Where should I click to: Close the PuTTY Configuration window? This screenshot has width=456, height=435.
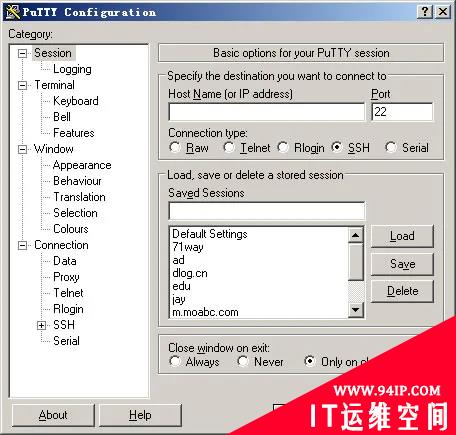tap(443, 12)
